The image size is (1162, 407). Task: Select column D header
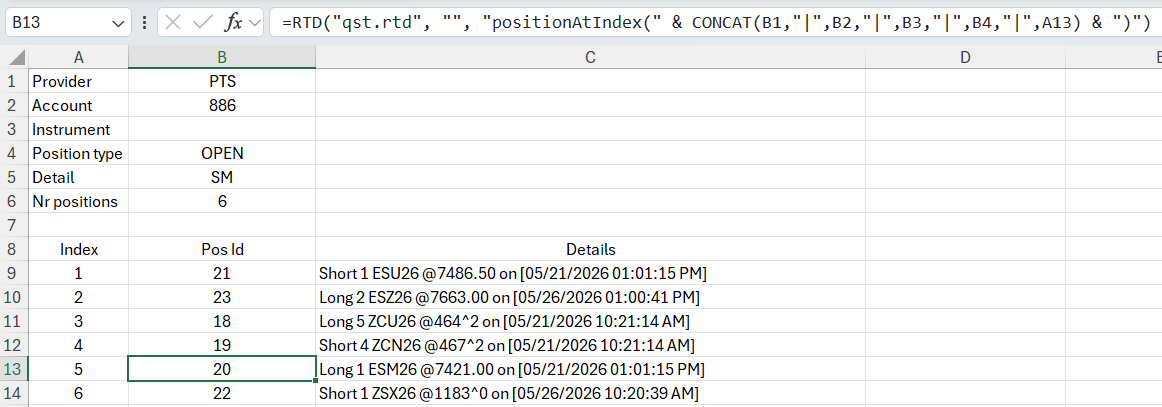coord(964,56)
